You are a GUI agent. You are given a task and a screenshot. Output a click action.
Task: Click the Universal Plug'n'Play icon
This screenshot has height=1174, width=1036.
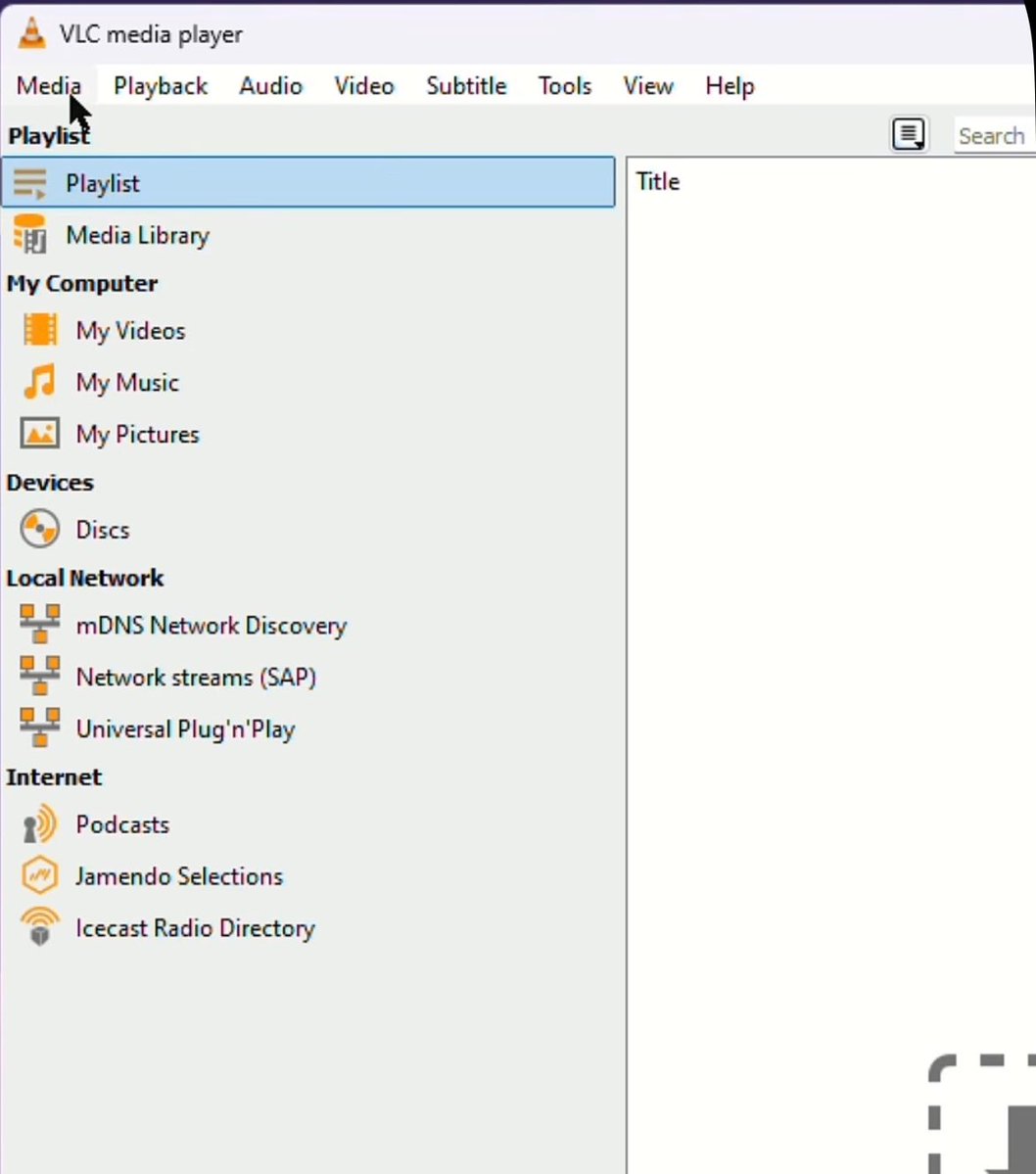pos(40,727)
